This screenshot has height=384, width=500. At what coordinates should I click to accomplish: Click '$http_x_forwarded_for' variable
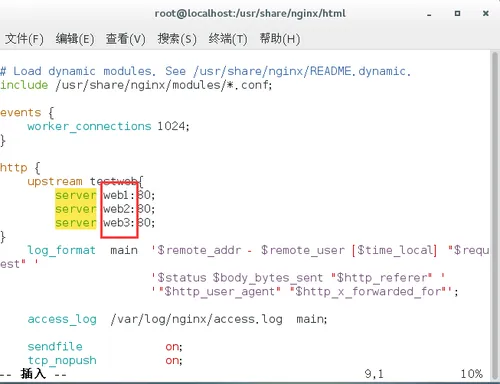click(368, 292)
